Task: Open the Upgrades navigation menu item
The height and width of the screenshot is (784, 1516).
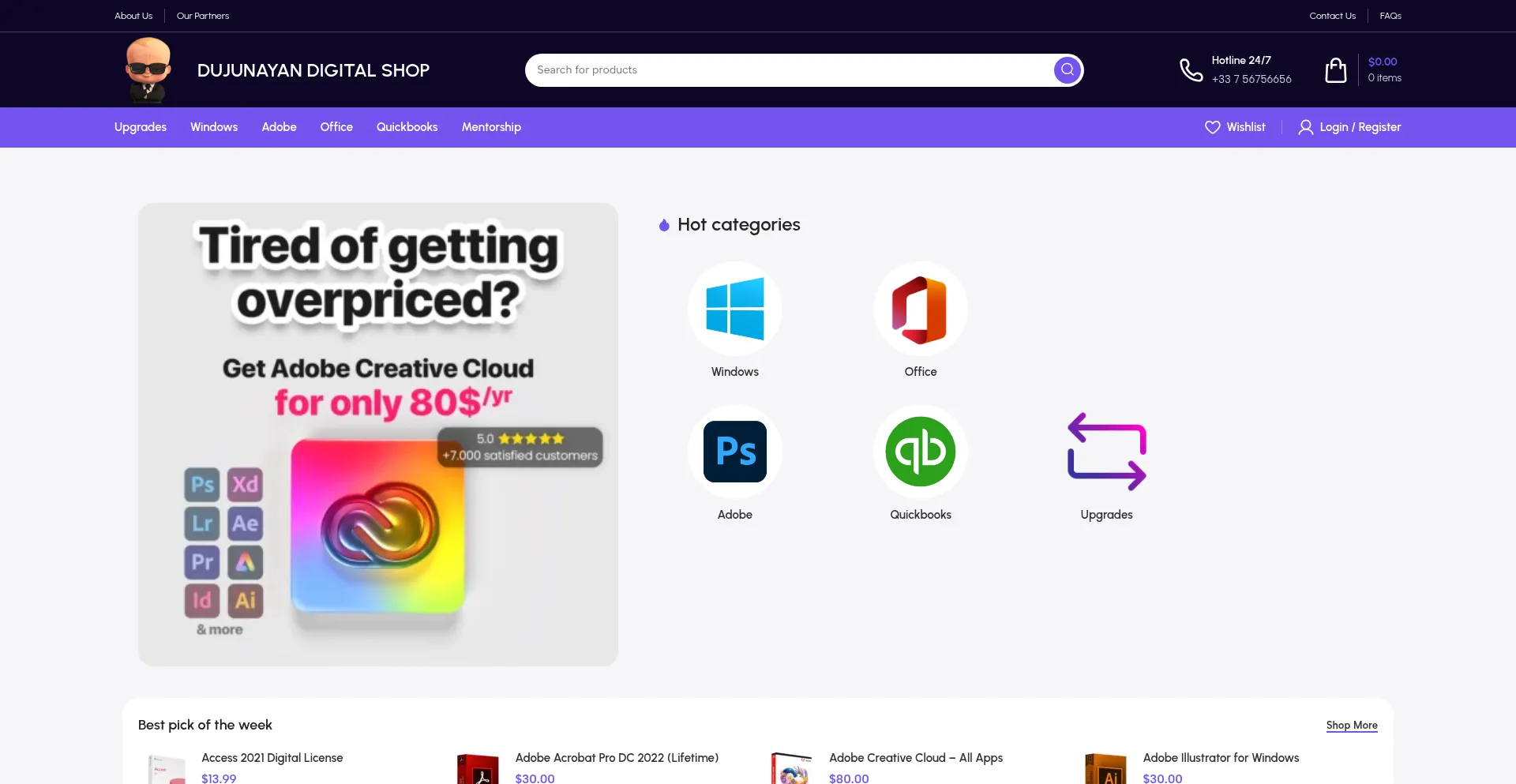Action: (140, 127)
